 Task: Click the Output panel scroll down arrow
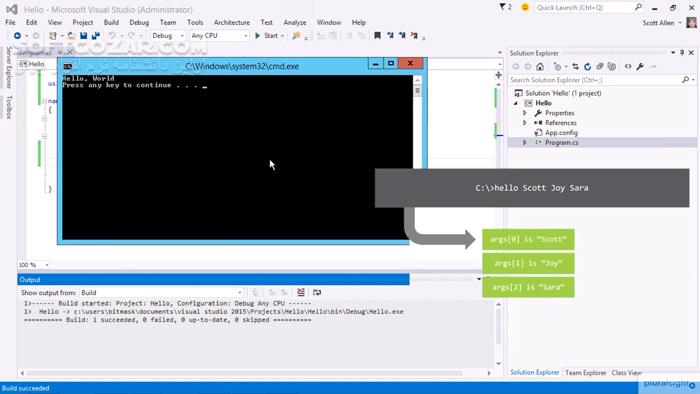[499, 364]
